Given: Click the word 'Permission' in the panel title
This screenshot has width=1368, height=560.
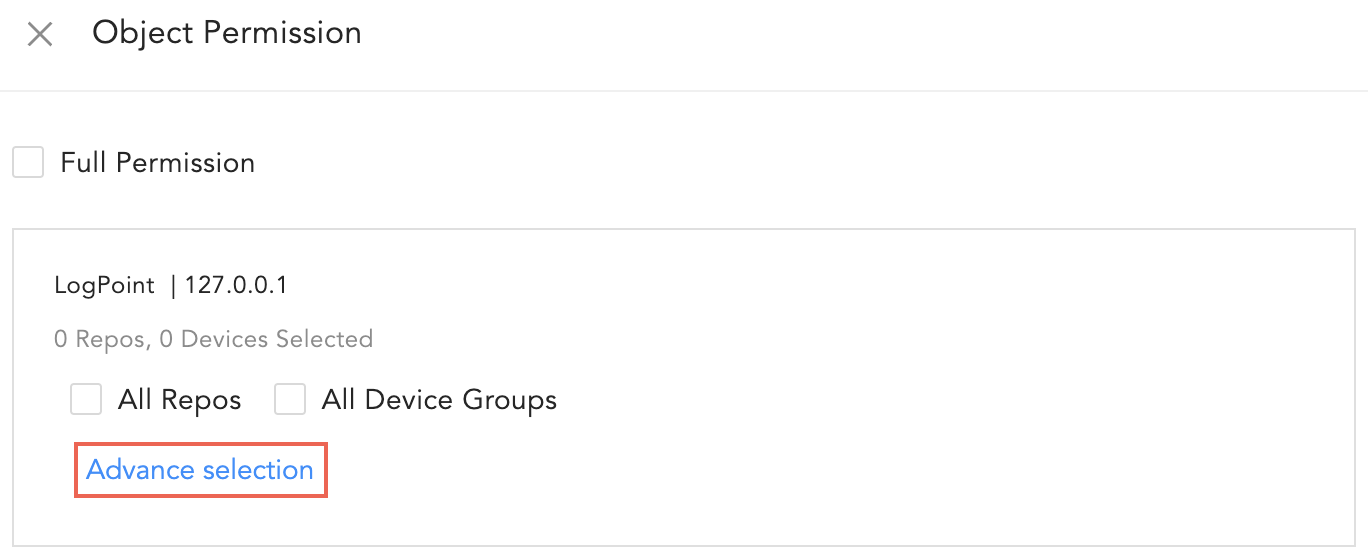Looking at the screenshot, I should [282, 33].
